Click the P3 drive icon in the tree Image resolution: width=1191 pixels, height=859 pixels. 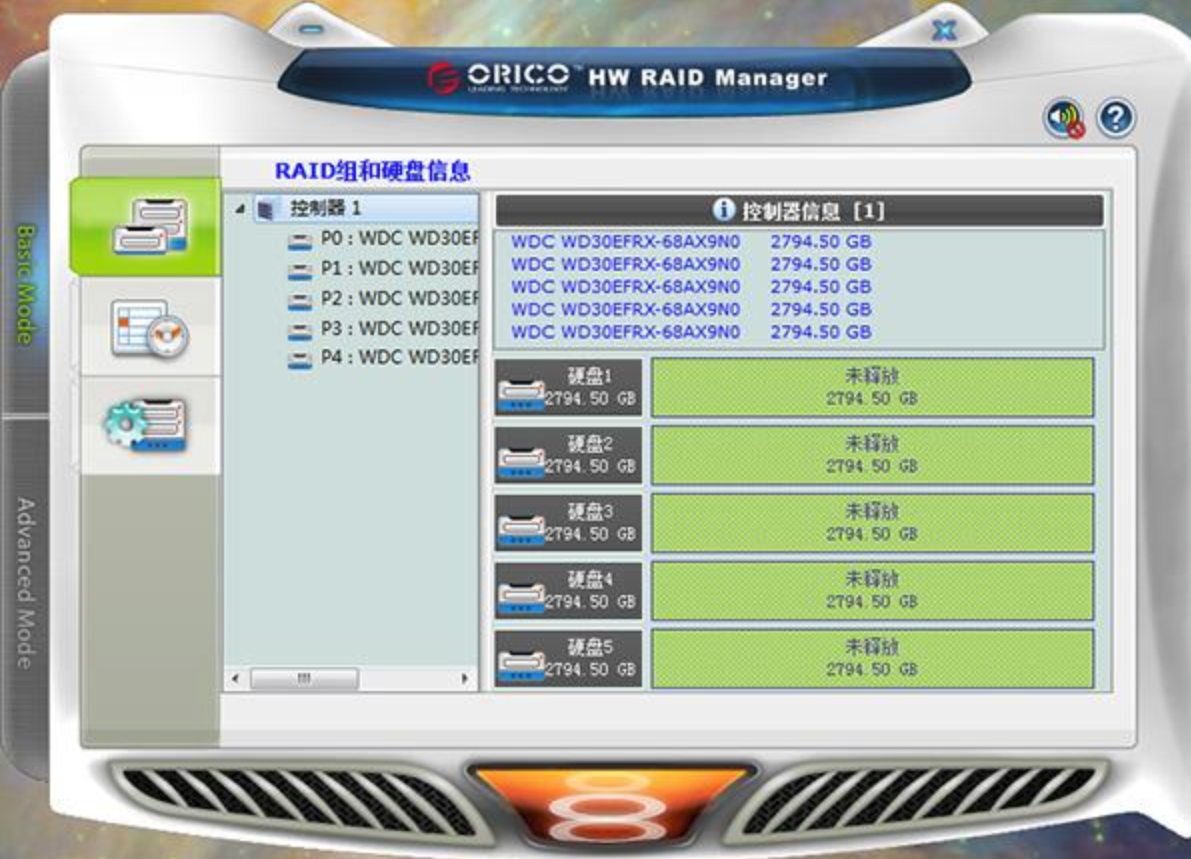300,330
